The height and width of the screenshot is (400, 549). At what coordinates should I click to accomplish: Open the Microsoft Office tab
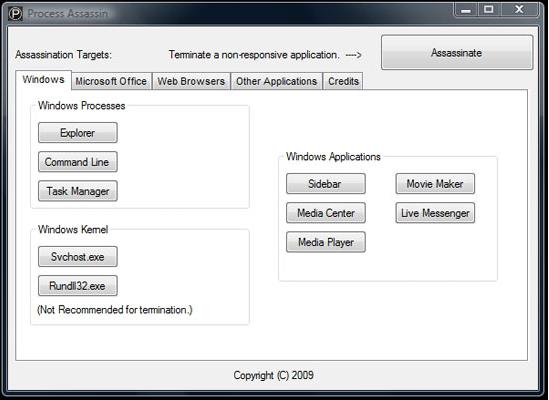tap(111, 81)
